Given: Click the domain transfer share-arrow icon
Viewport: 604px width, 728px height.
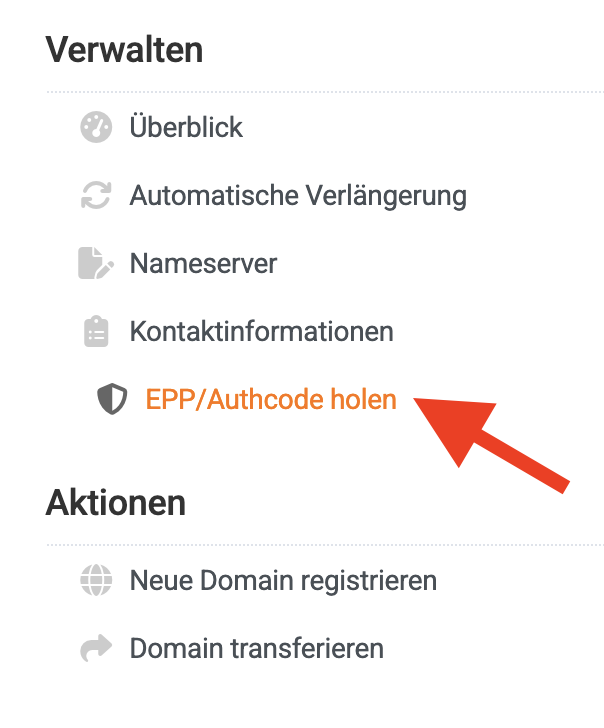Looking at the screenshot, I should [x=95, y=648].
